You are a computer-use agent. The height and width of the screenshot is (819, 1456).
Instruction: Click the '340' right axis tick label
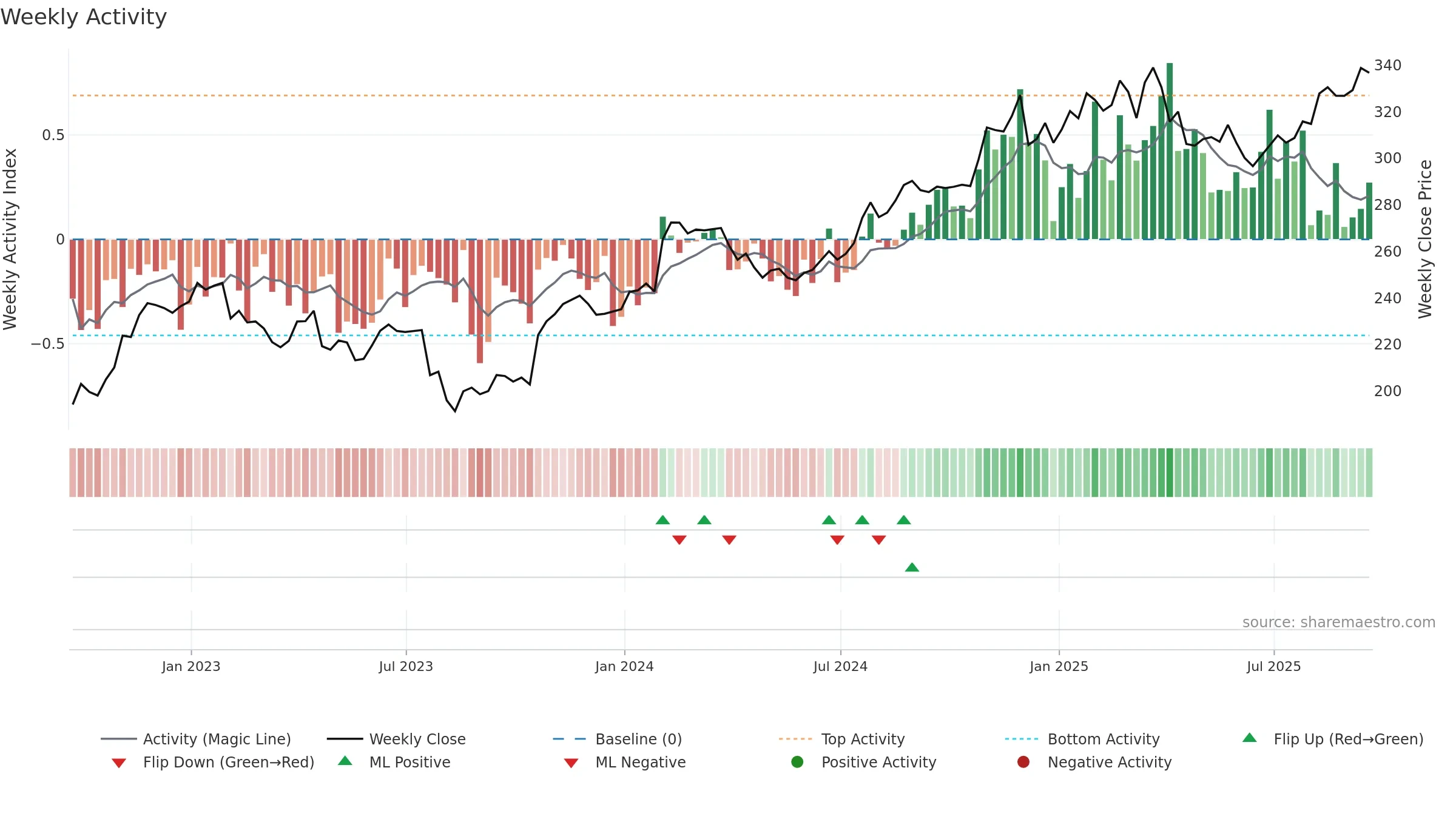pos(1387,65)
